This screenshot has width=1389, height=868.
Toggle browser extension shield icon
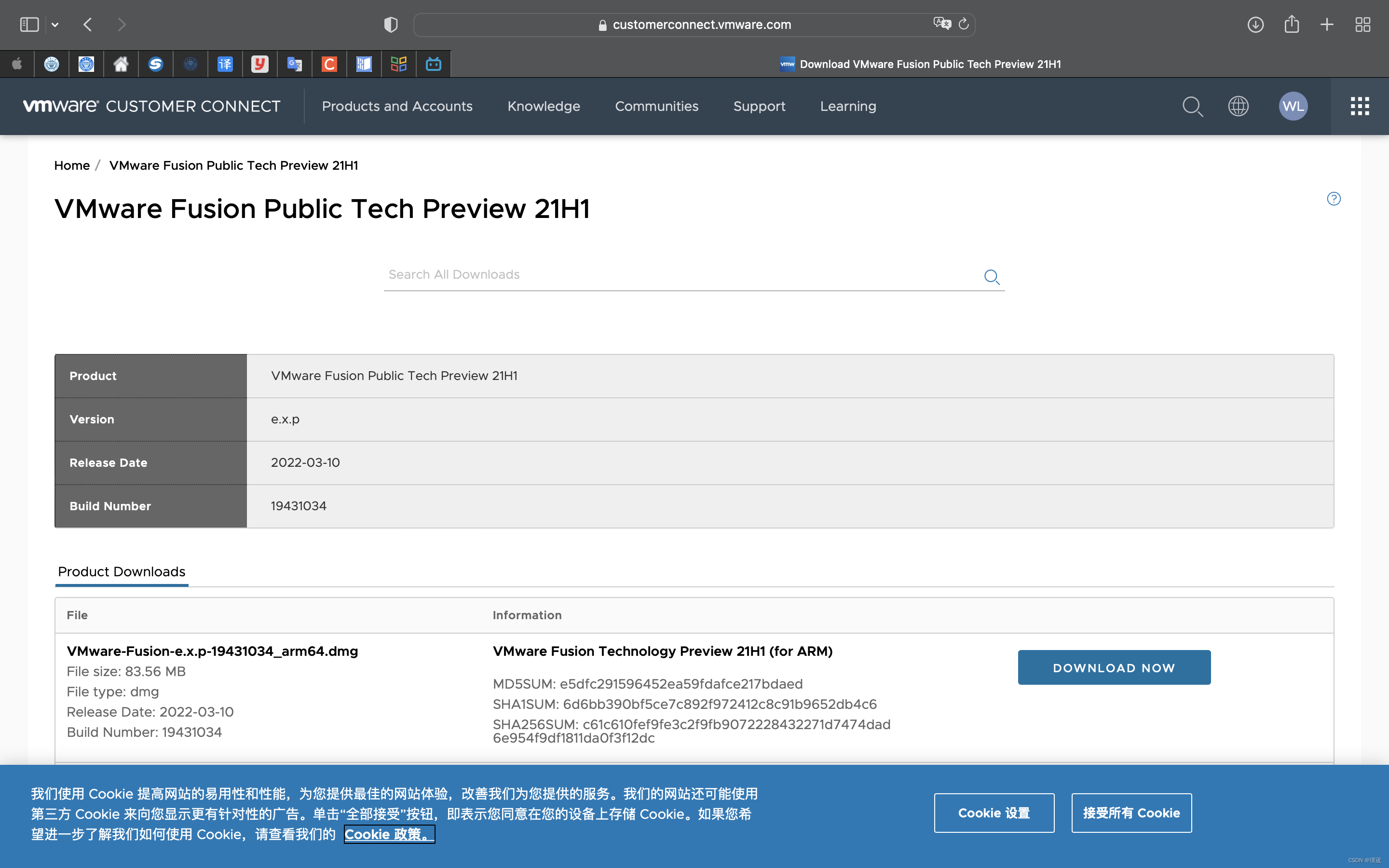point(390,24)
